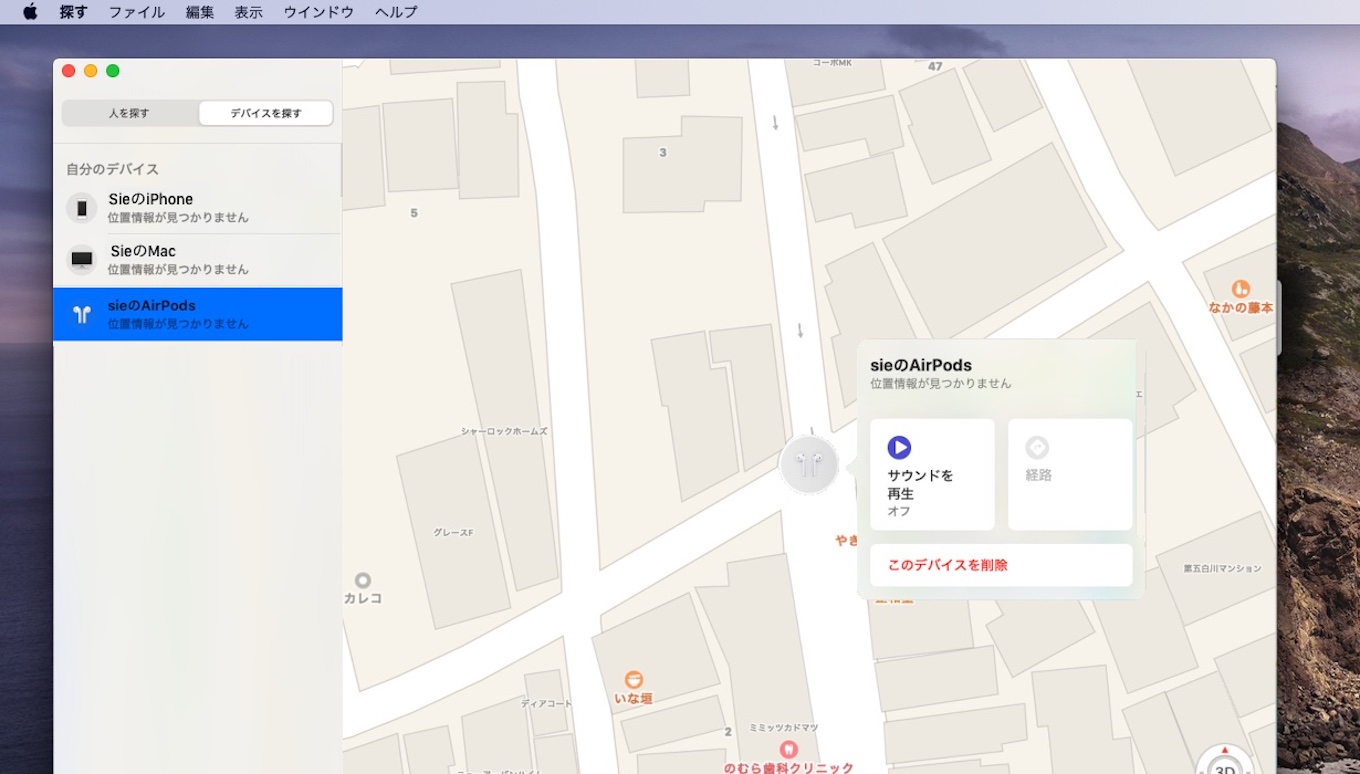Click the シャーロックホームズ map label

click(504, 431)
